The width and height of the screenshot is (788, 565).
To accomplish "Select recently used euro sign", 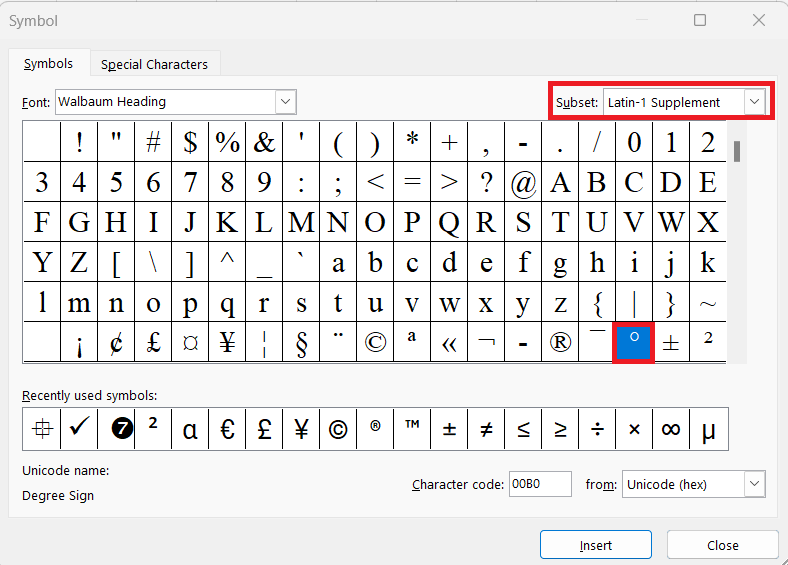I will click(227, 429).
